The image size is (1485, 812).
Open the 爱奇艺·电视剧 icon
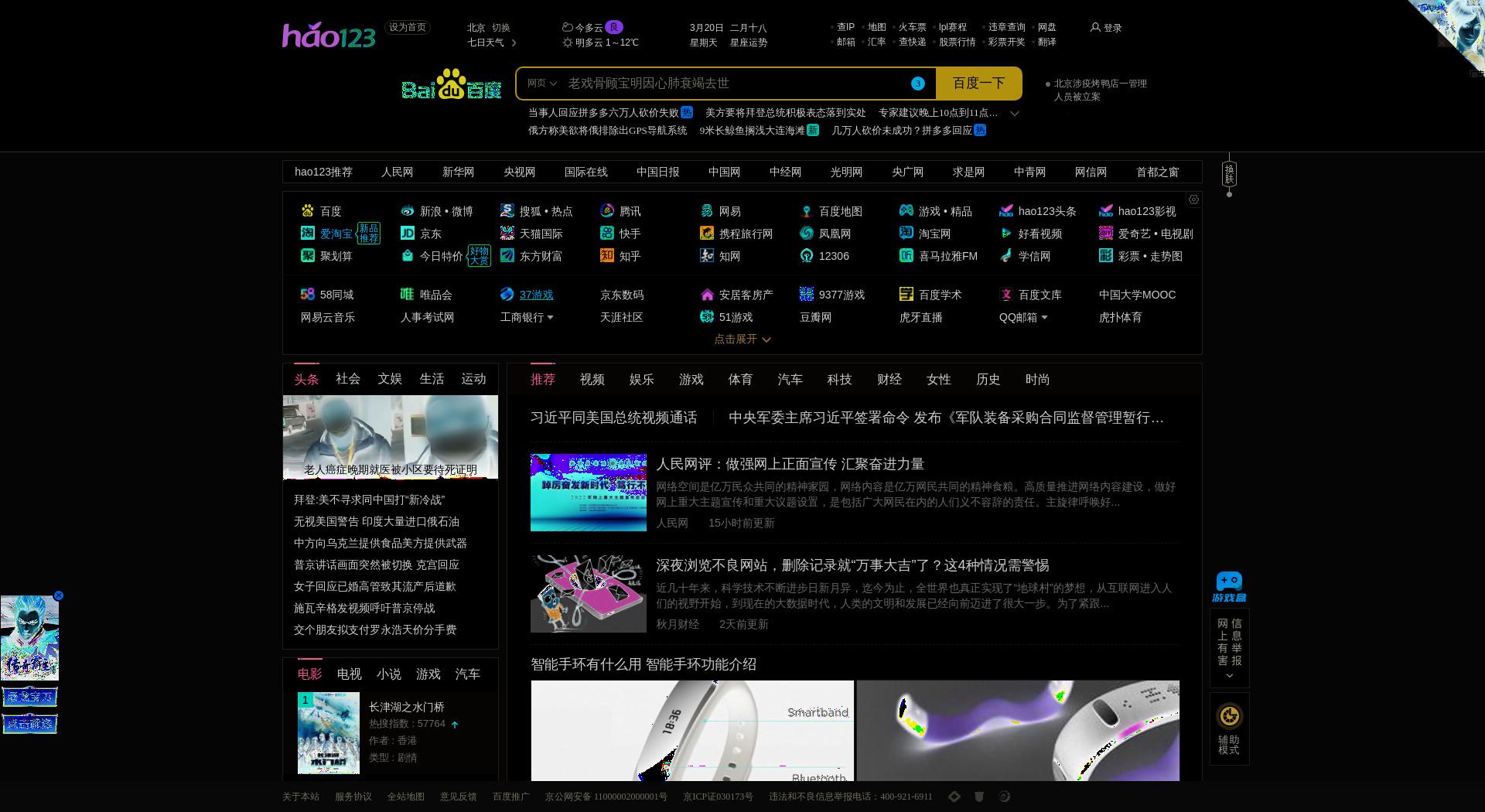point(1106,233)
